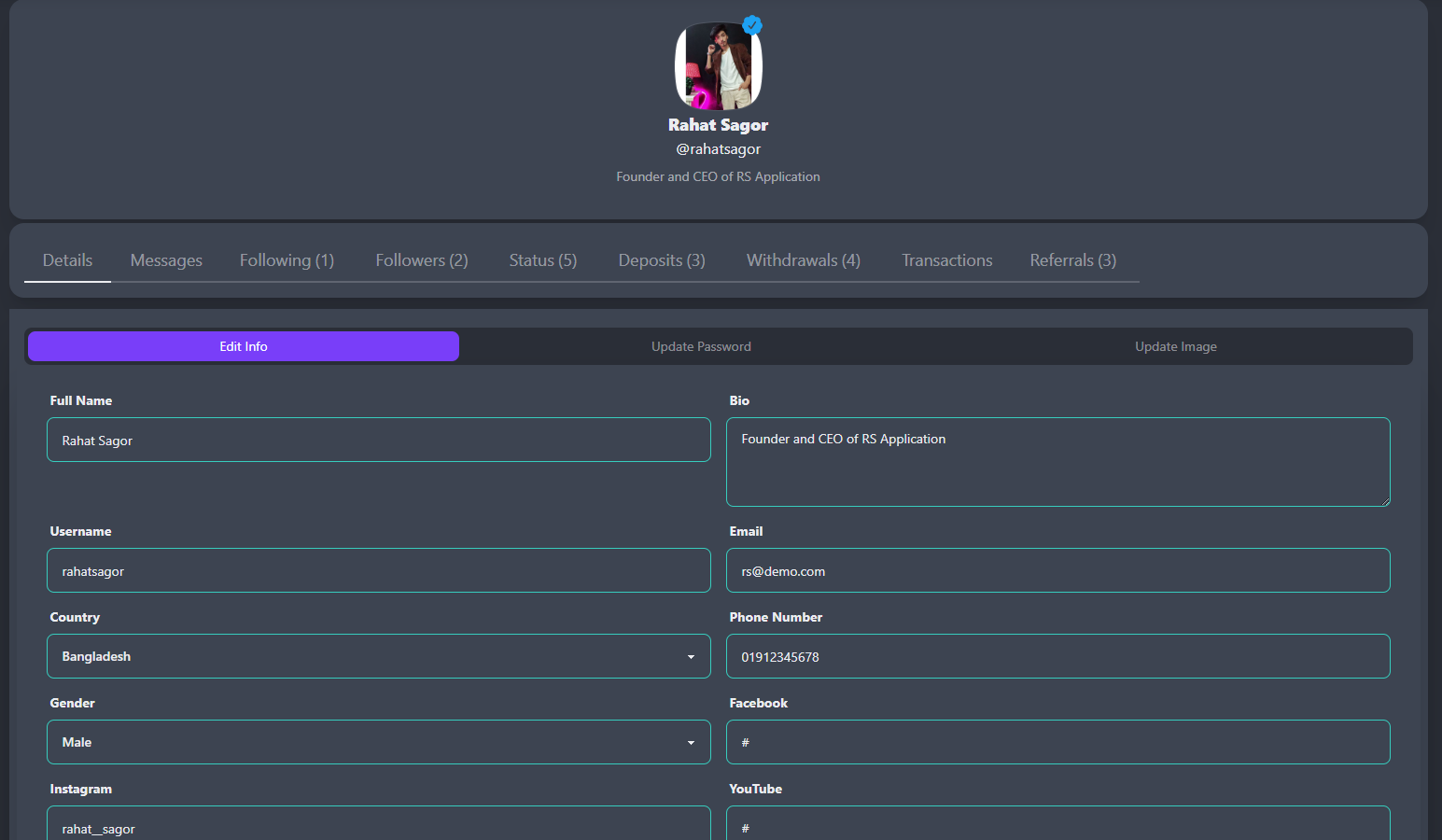Select the Email input field
This screenshot has width=1442, height=840.
[x=1057, y=570]
